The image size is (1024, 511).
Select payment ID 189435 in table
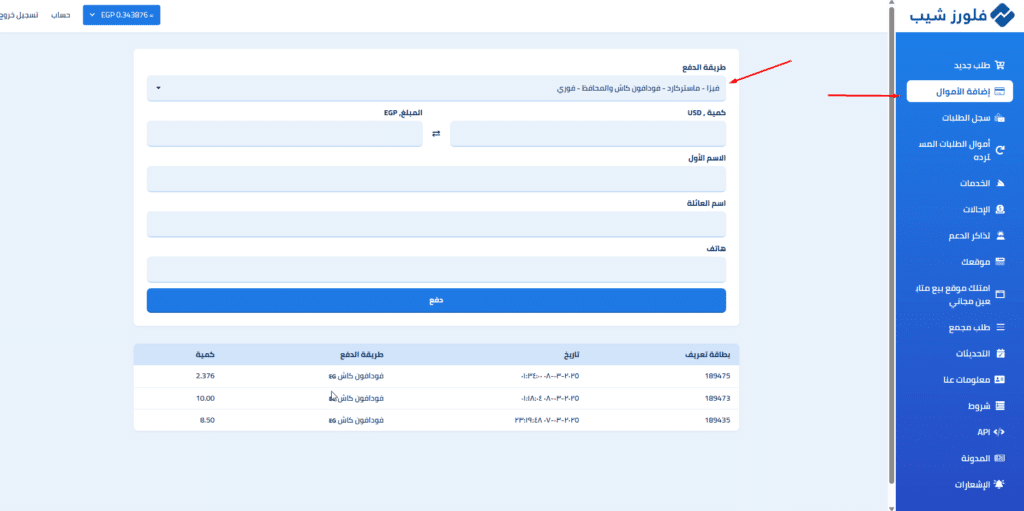(x=717, y=420)
